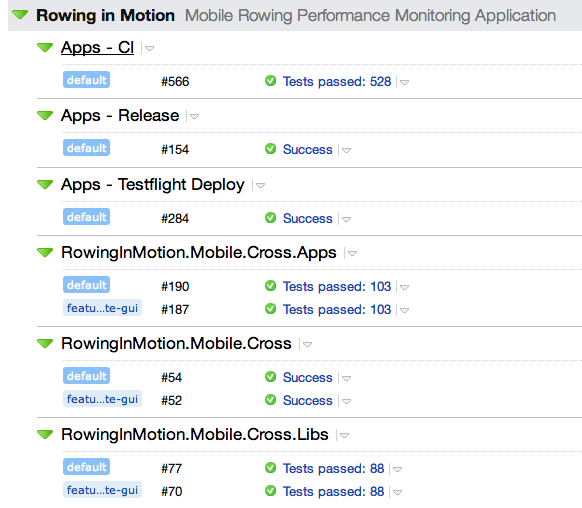
Task: Open dropdown next to Tests passed: 528
Action: pyautogui.click(x=404, y=82)
